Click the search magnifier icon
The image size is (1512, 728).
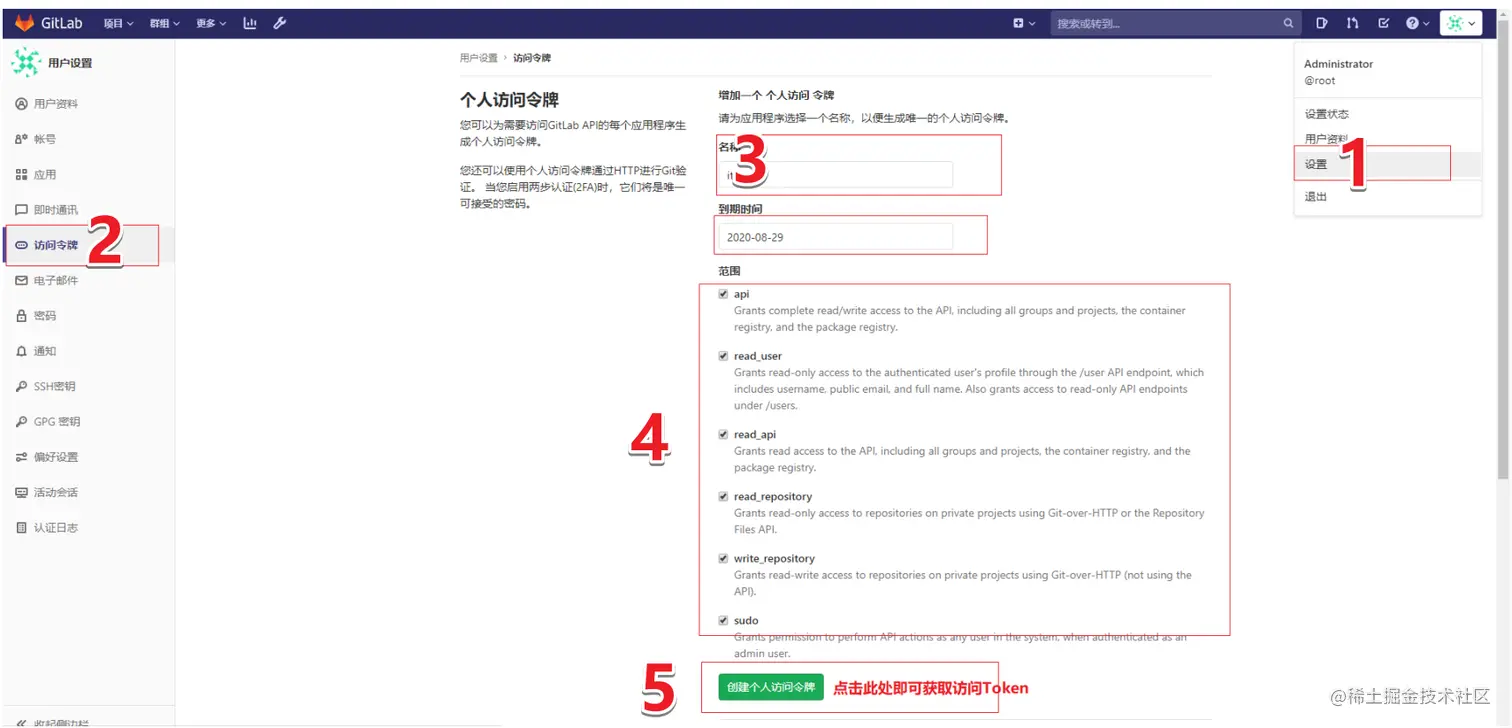[1288, 23]
